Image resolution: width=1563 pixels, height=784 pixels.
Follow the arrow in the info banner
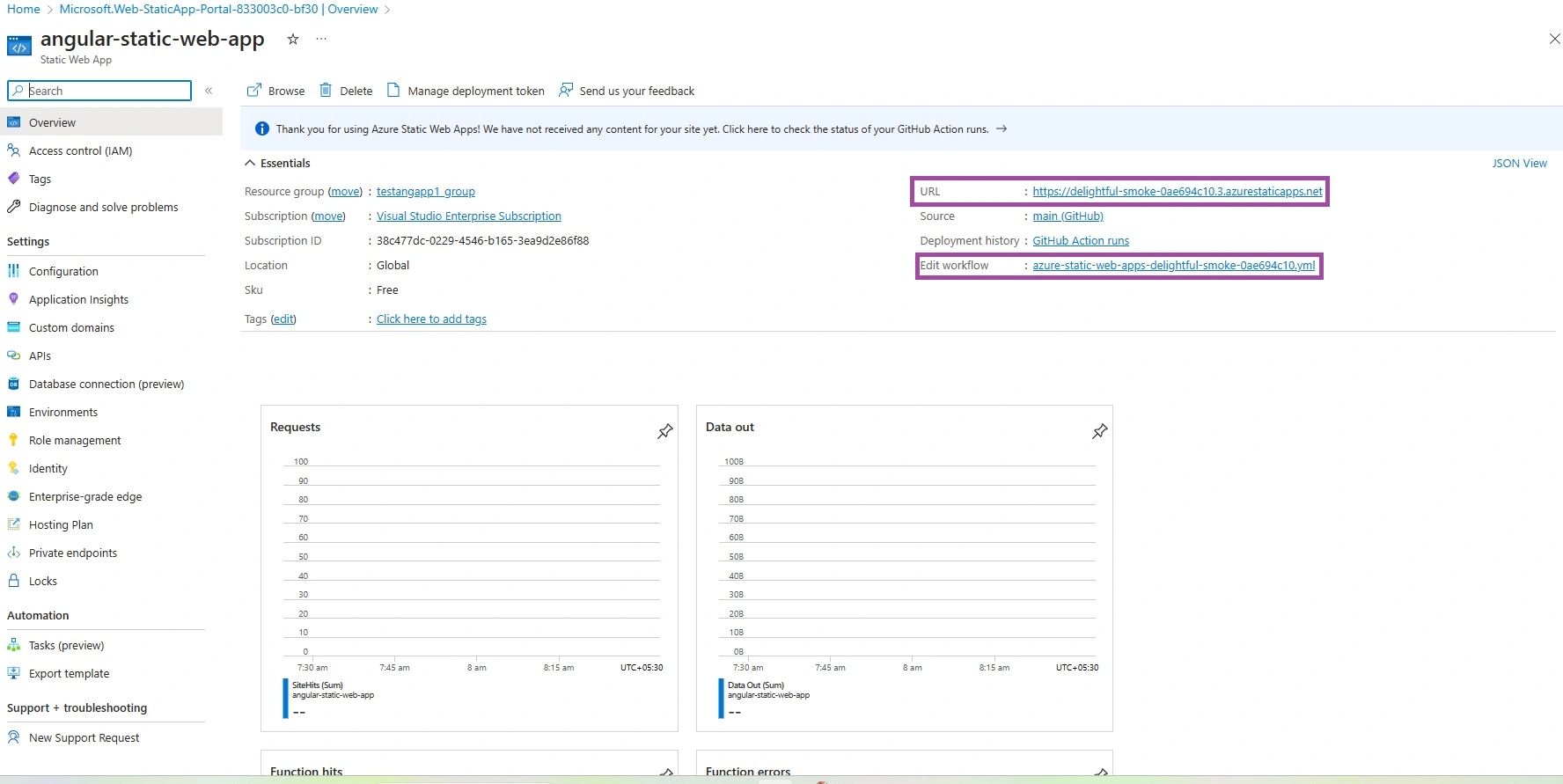tap(1002, 128)
